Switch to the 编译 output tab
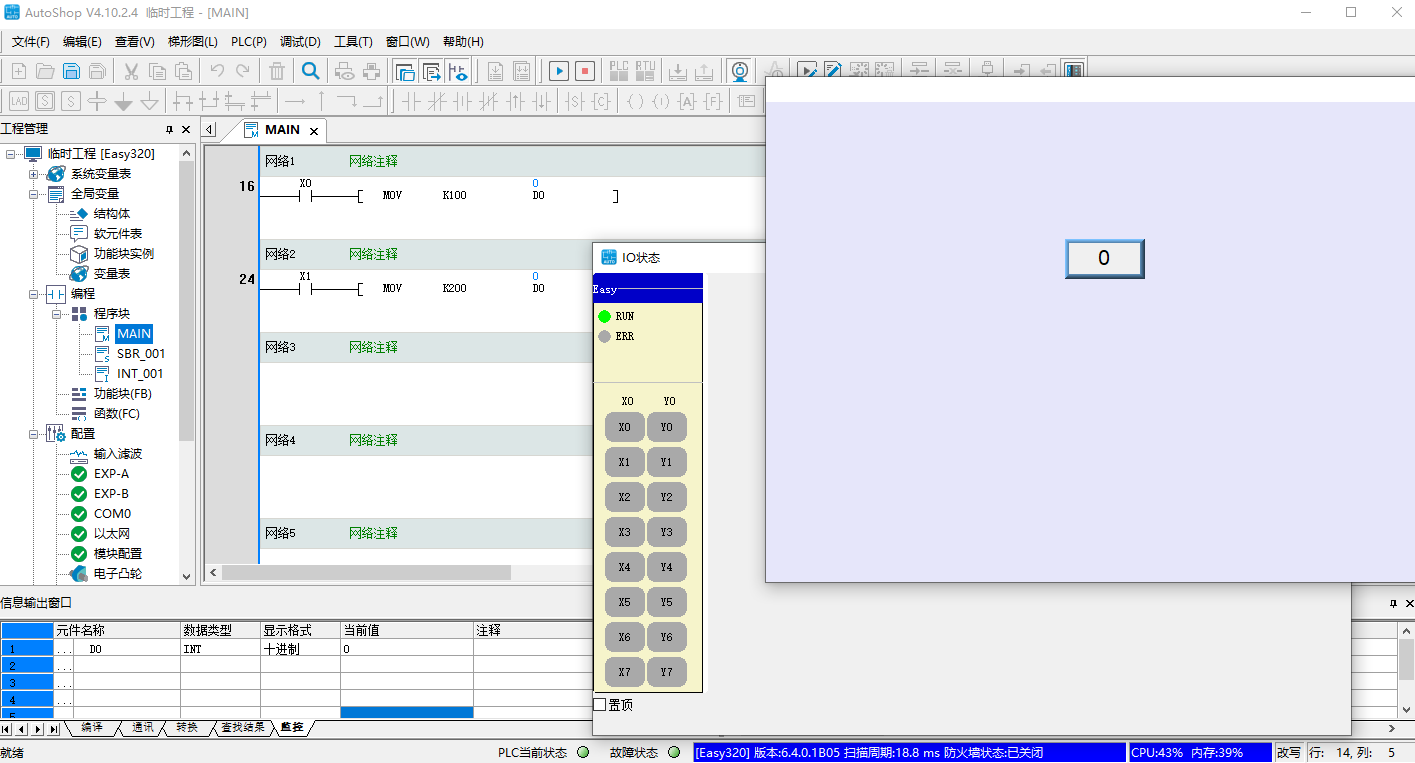This screenshot has height=763, width=1415. [x=91, y=727]
